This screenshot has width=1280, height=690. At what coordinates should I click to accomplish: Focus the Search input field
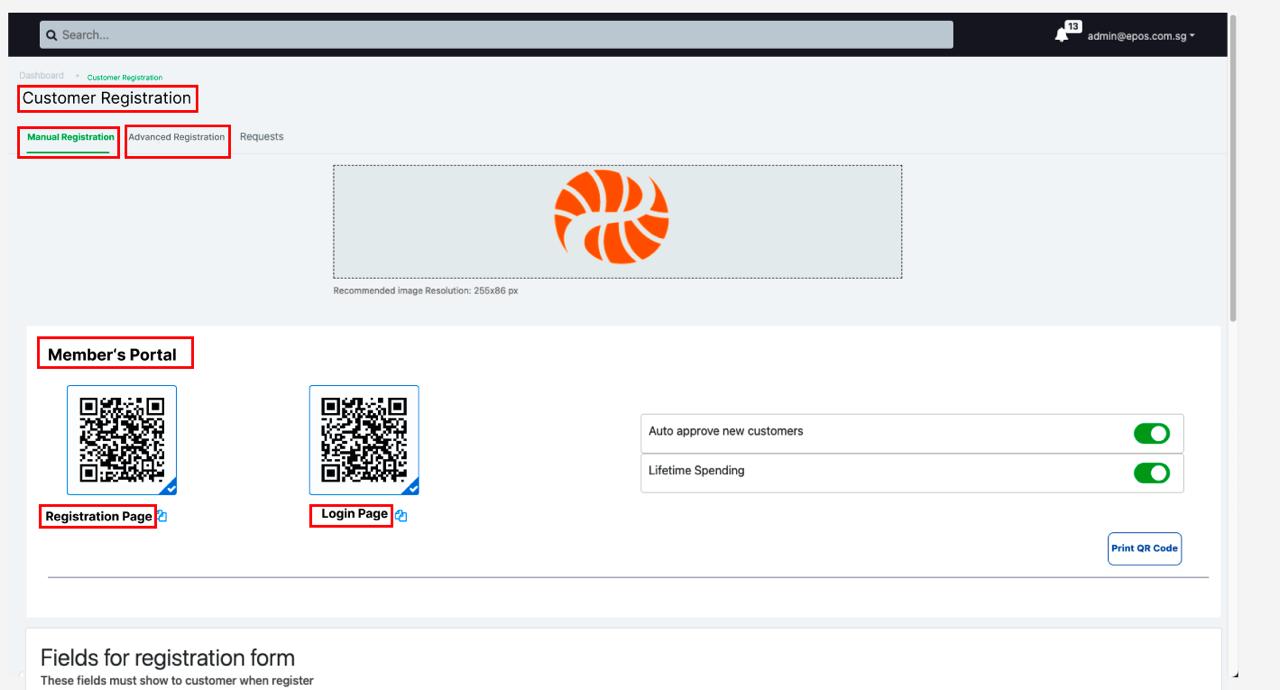(497, 36)
